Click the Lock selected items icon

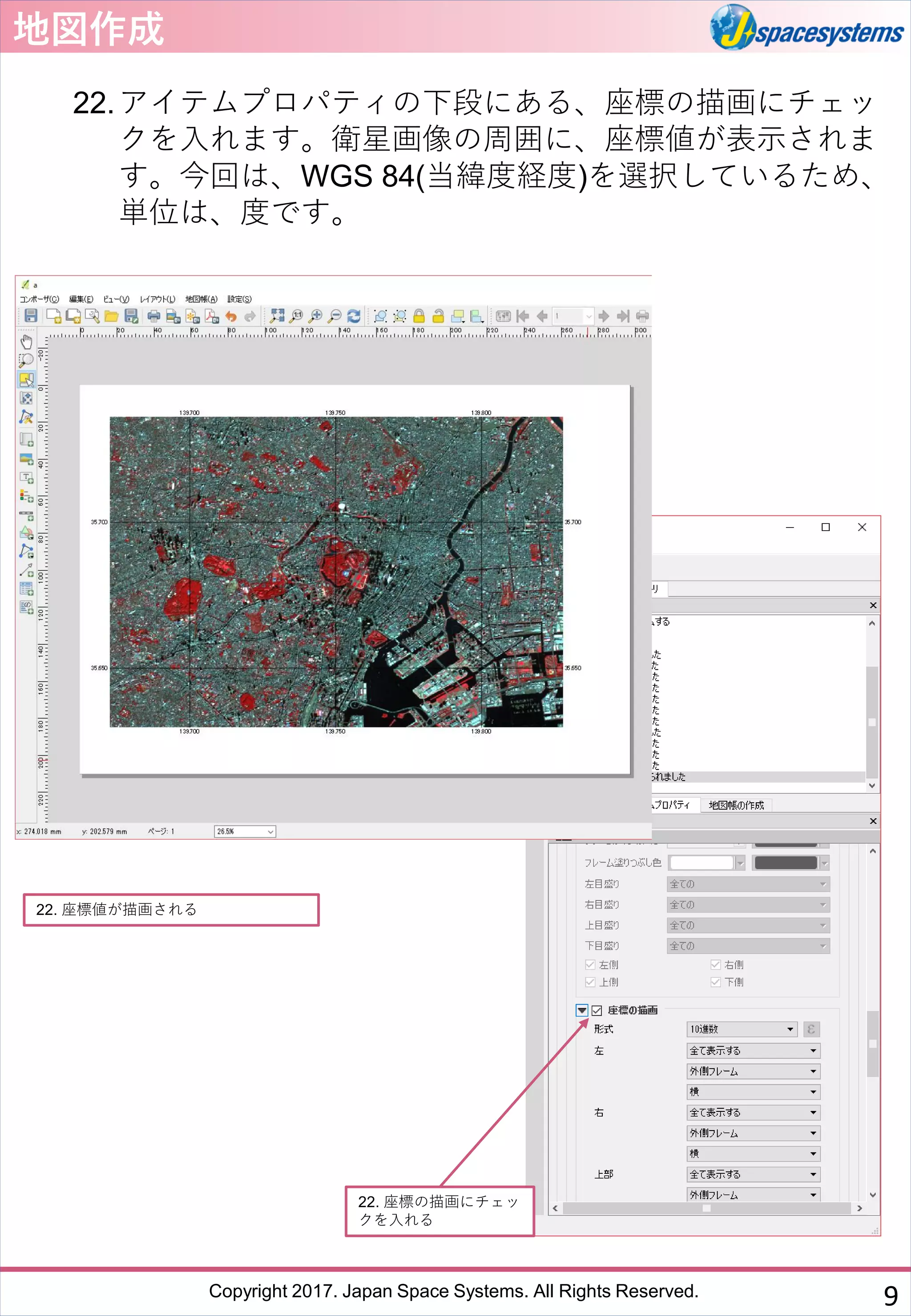click(419, 316)
